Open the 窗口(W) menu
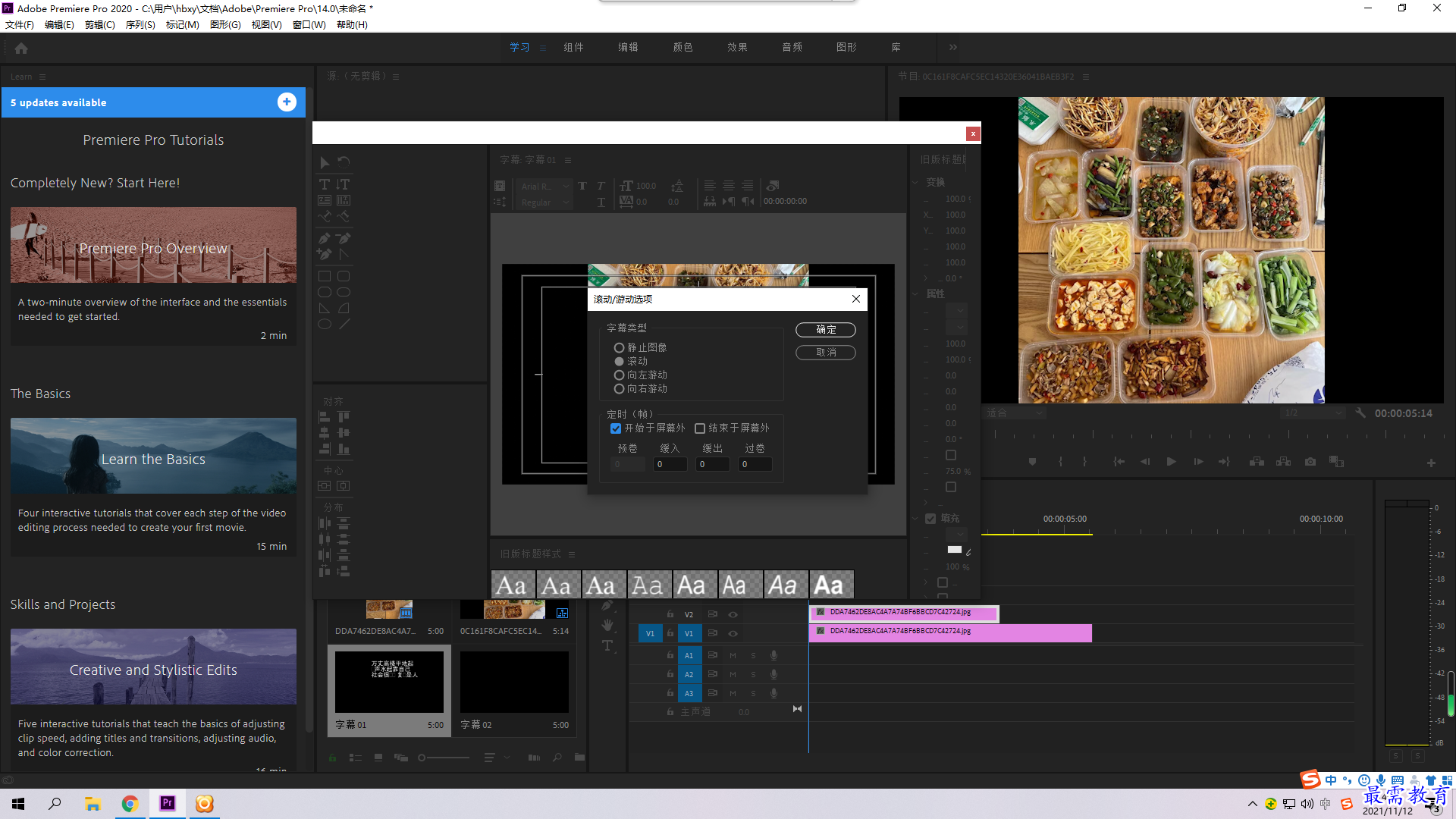 coord(309,24)
